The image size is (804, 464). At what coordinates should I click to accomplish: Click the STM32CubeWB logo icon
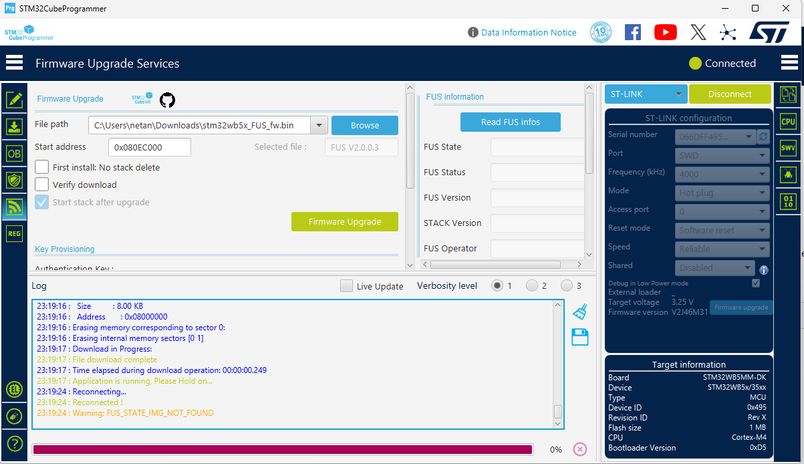142,98
